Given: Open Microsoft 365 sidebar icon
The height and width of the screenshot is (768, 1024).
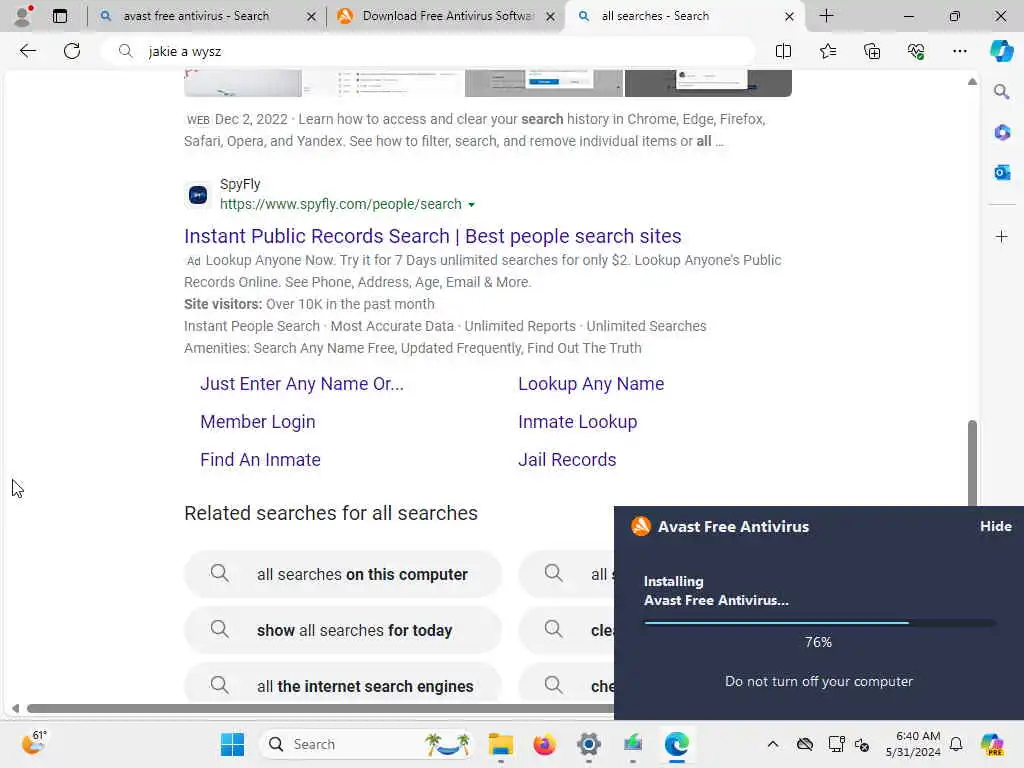Looking at the screenshot, I should click(1002, 133).
